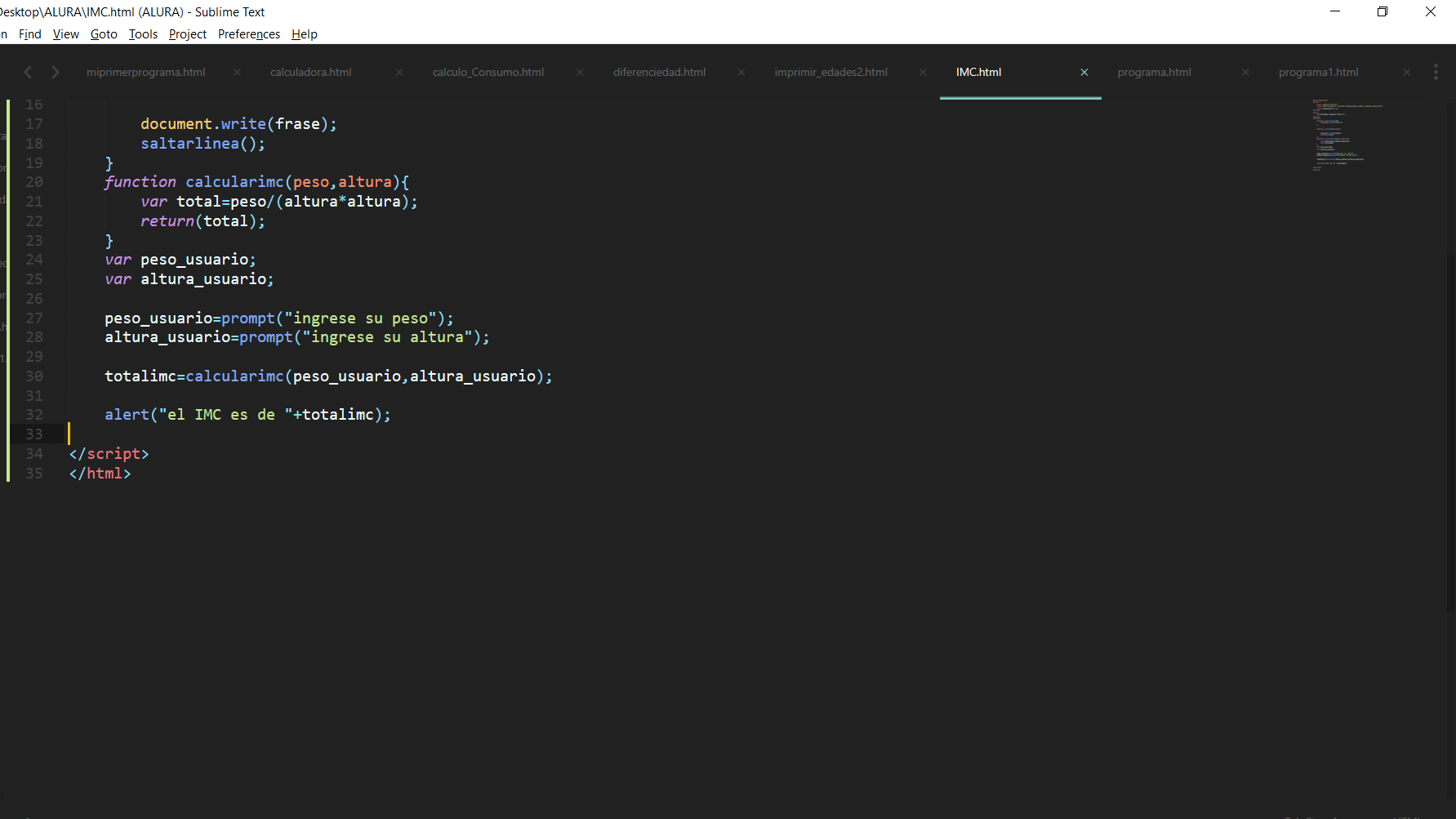
Task: Click line number 33 in the gutter
Action: 34,434
